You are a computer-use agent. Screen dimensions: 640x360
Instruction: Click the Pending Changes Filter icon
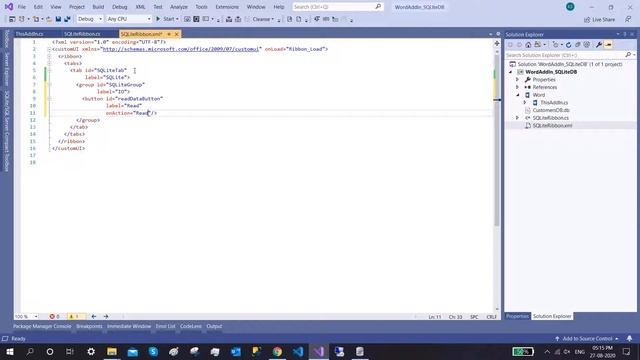pyautogui.click(x=556, y=44)
